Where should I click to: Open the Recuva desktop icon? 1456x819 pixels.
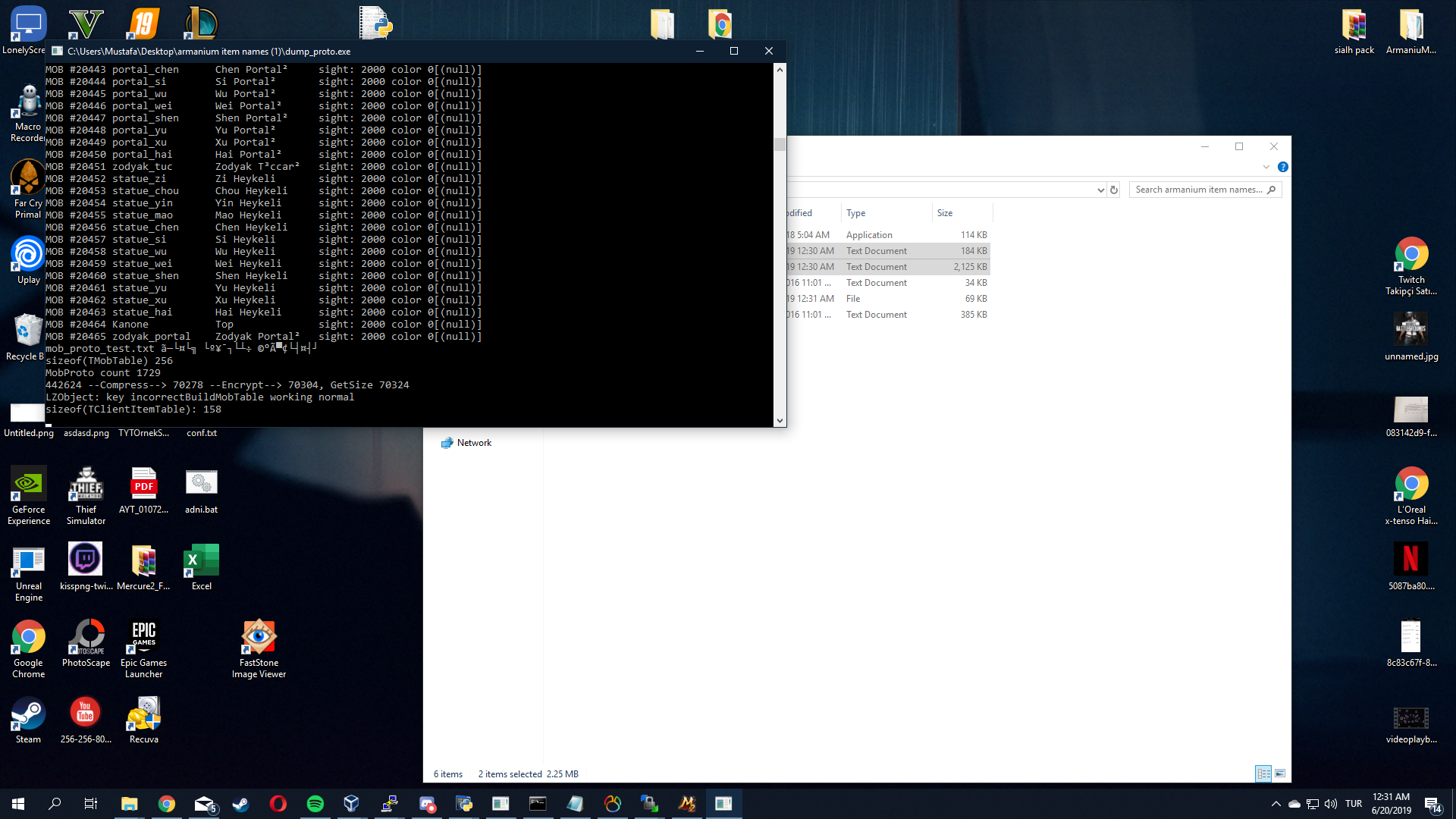(x=143, y=720)
